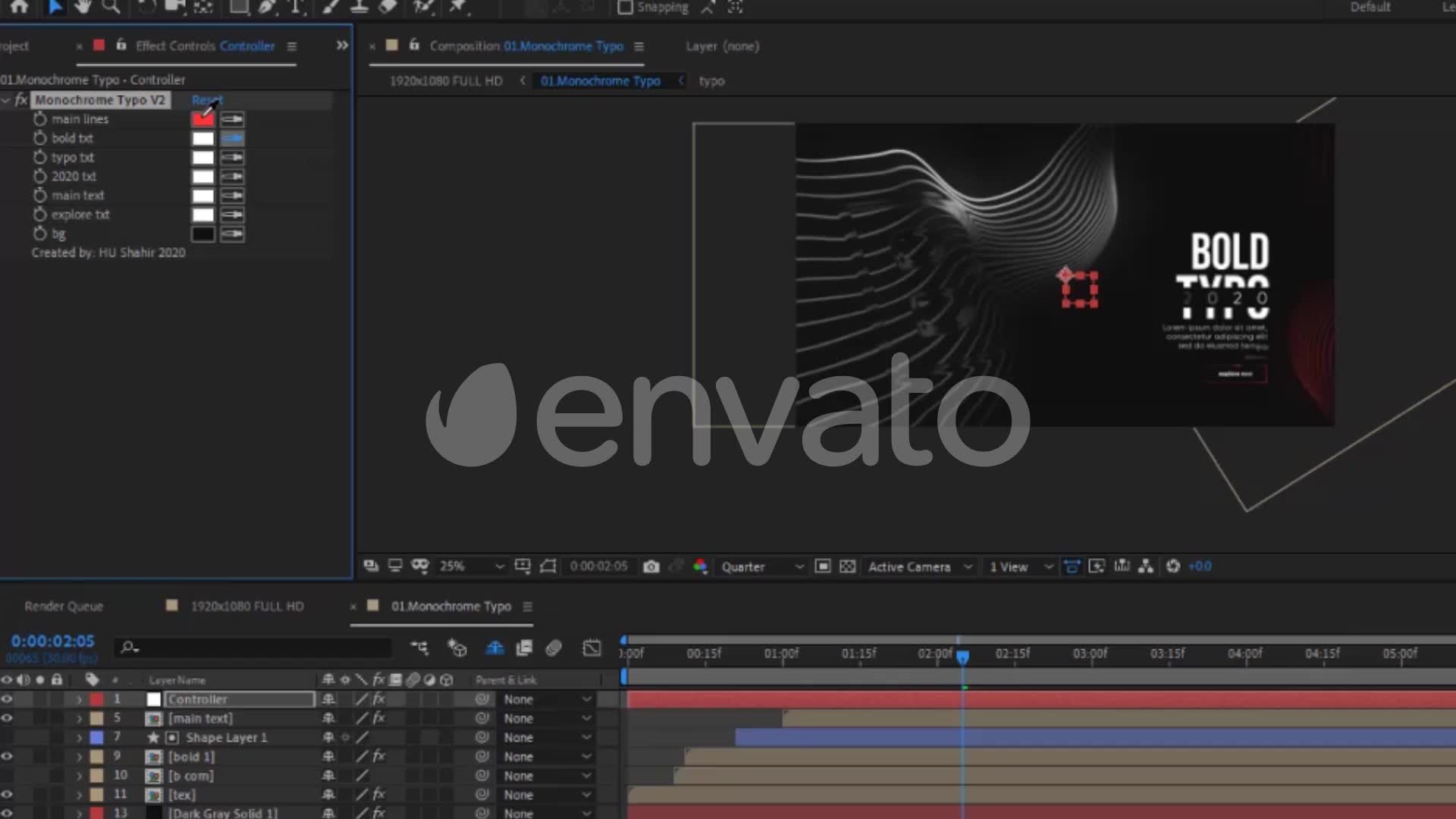Toggle the Region of Interest icon
Screen dimensions: 1456x819
823,566
